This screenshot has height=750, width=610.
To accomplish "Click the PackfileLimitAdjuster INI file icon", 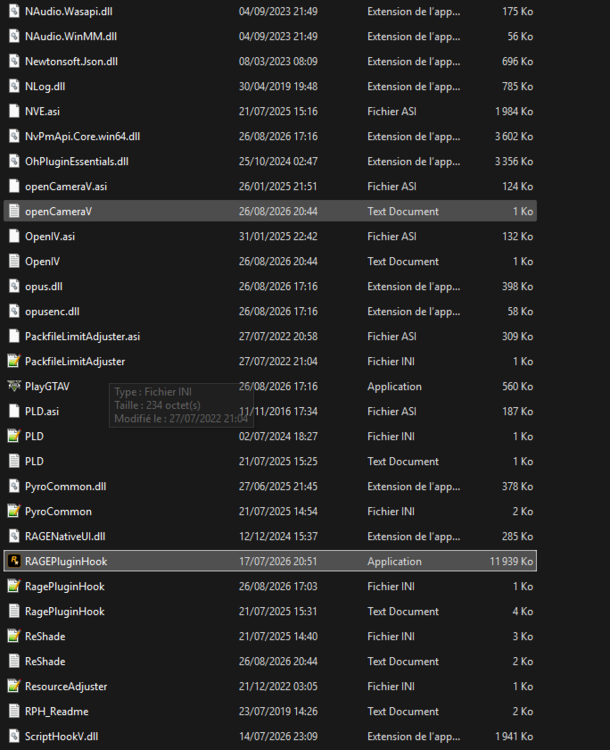I will [14, 361].
